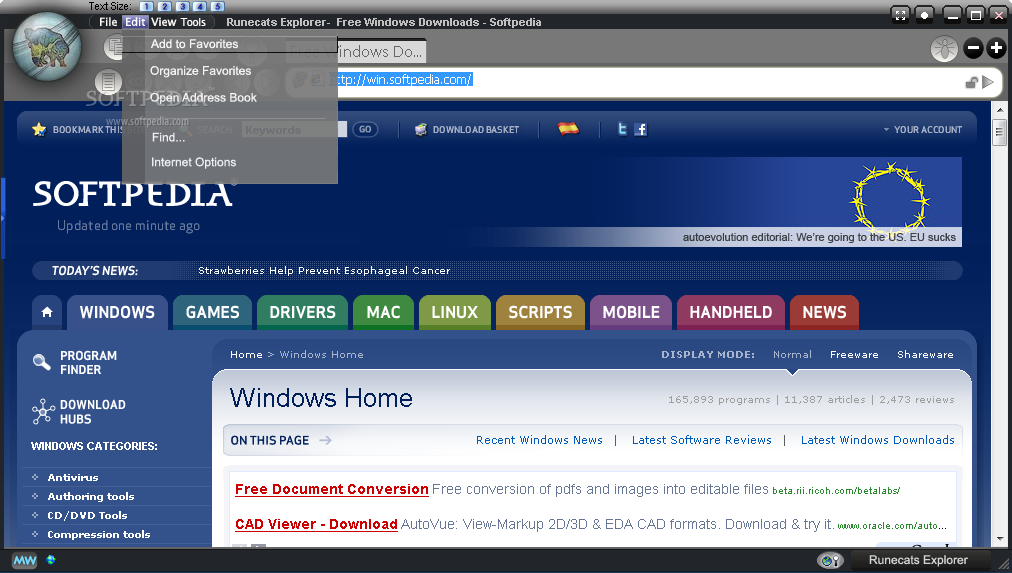
Task: Click the upper round pages icon
Action: point(114,46)
